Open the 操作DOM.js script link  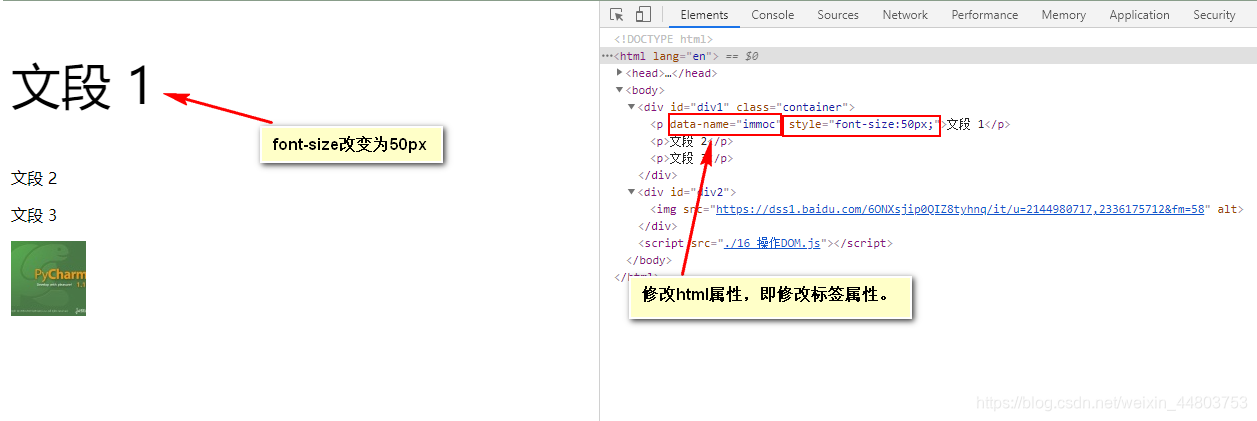[771, 243]
